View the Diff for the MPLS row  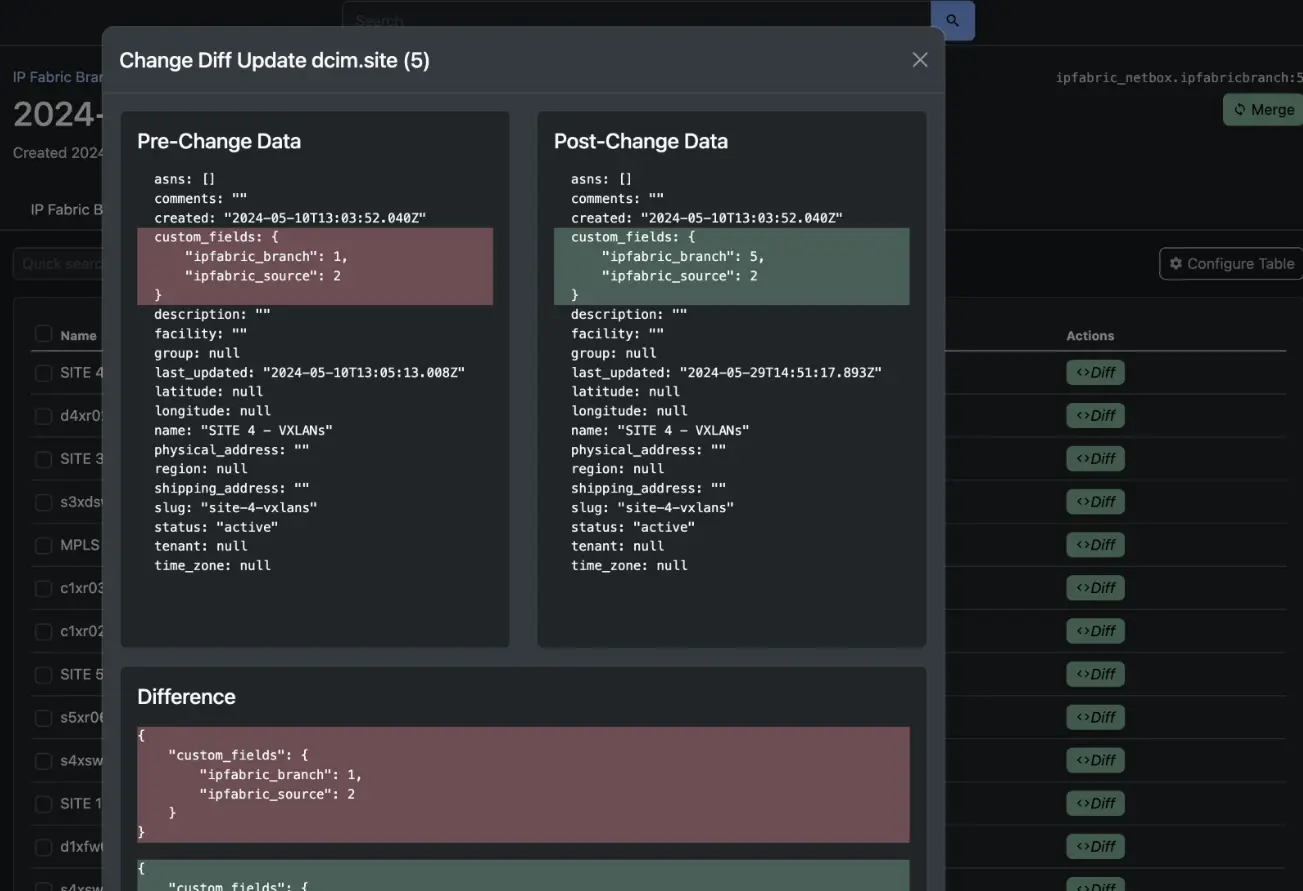1095,545
